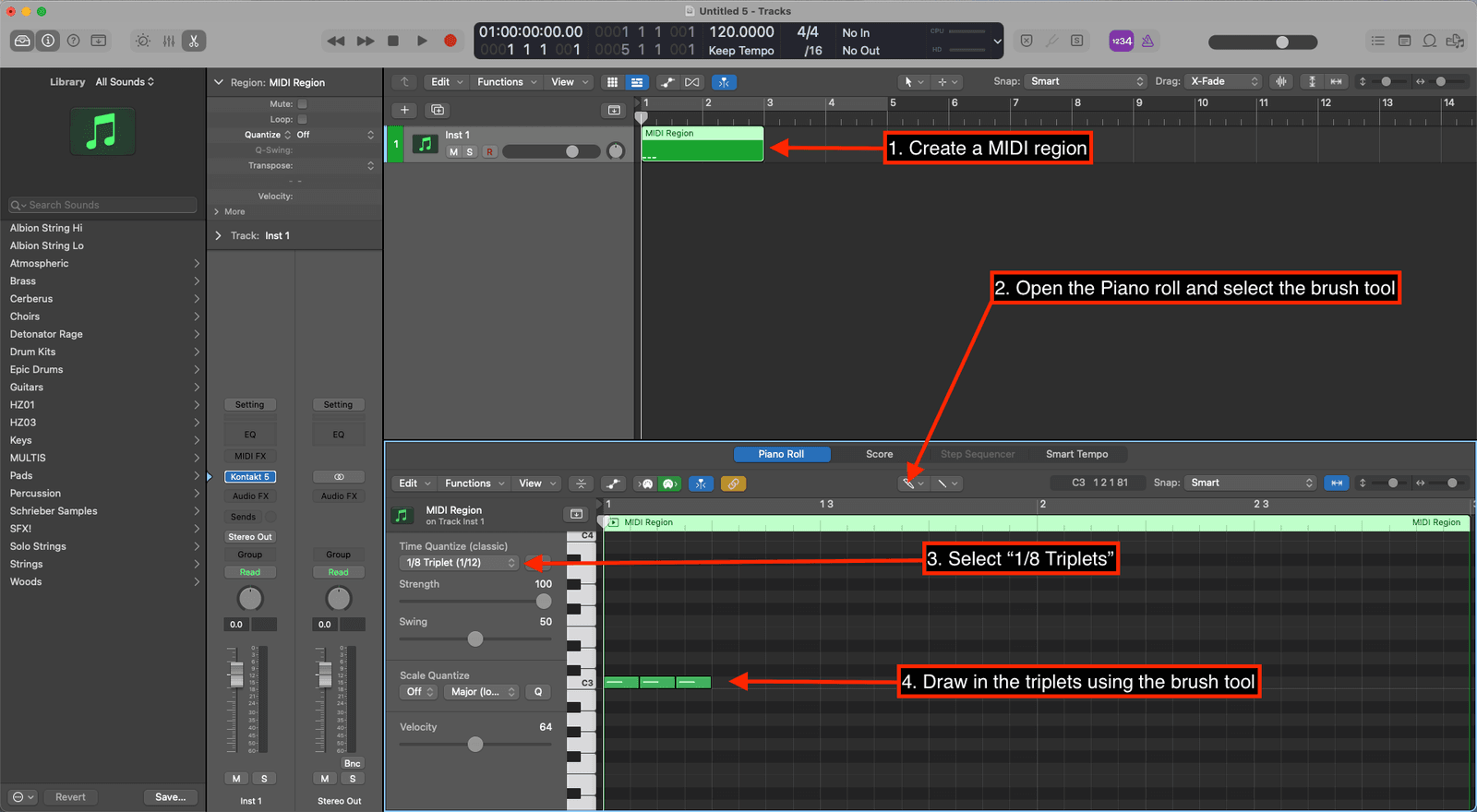Open Quick Help button

click(x=74, y=41)
